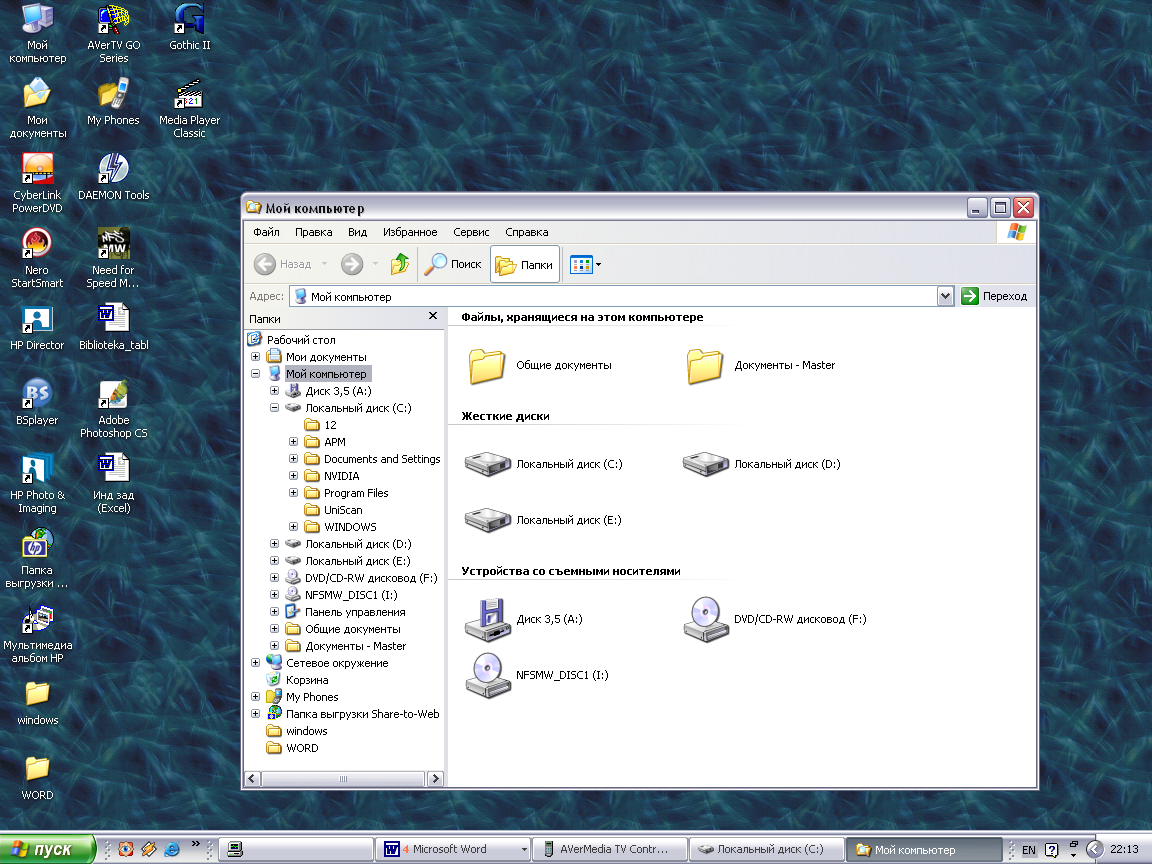The width and height of the screenshot is (1152, 864).
Task: Click the BSplayer desktop icon
Action: point(37,402)
